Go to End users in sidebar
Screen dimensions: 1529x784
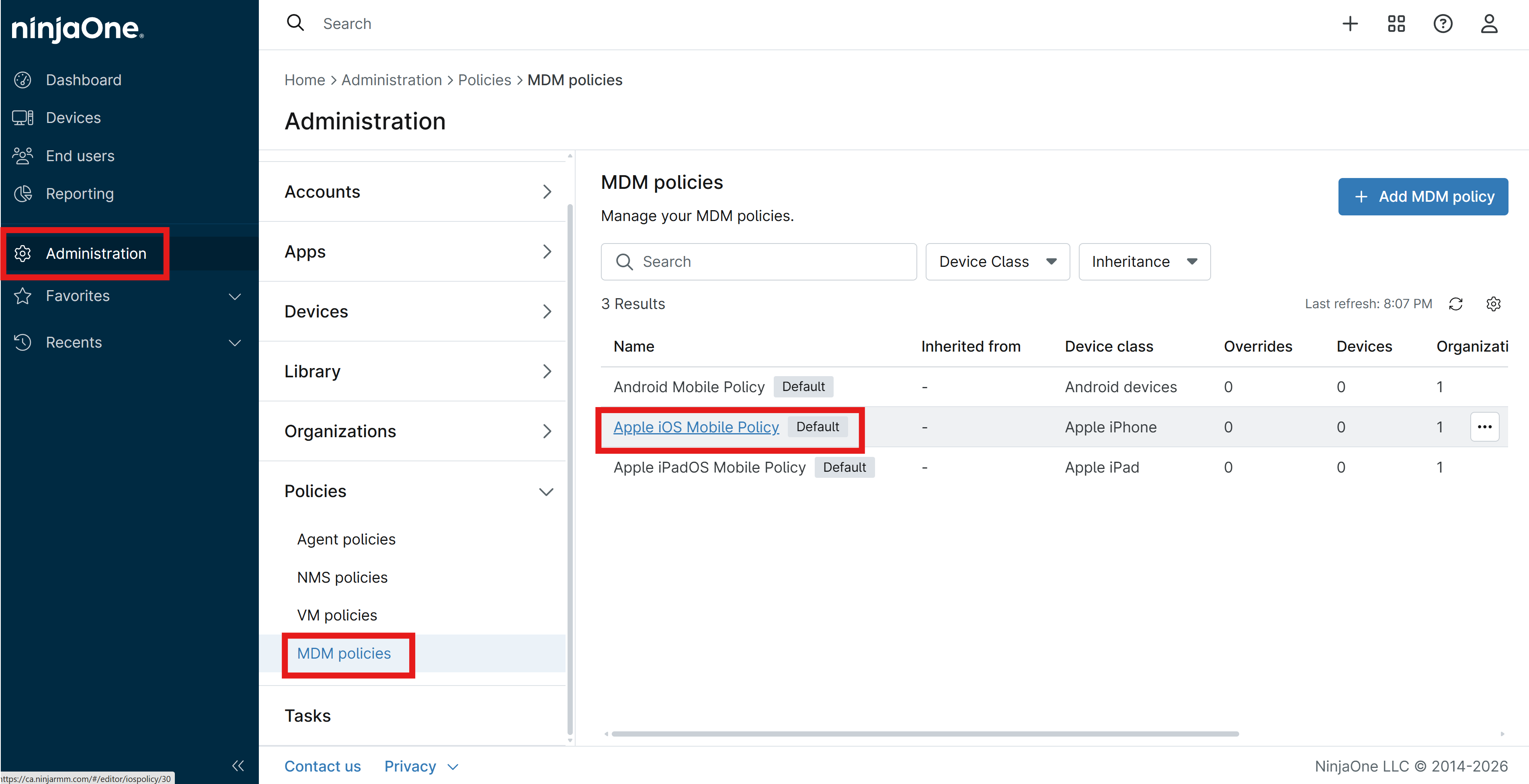tap(80, 156)
